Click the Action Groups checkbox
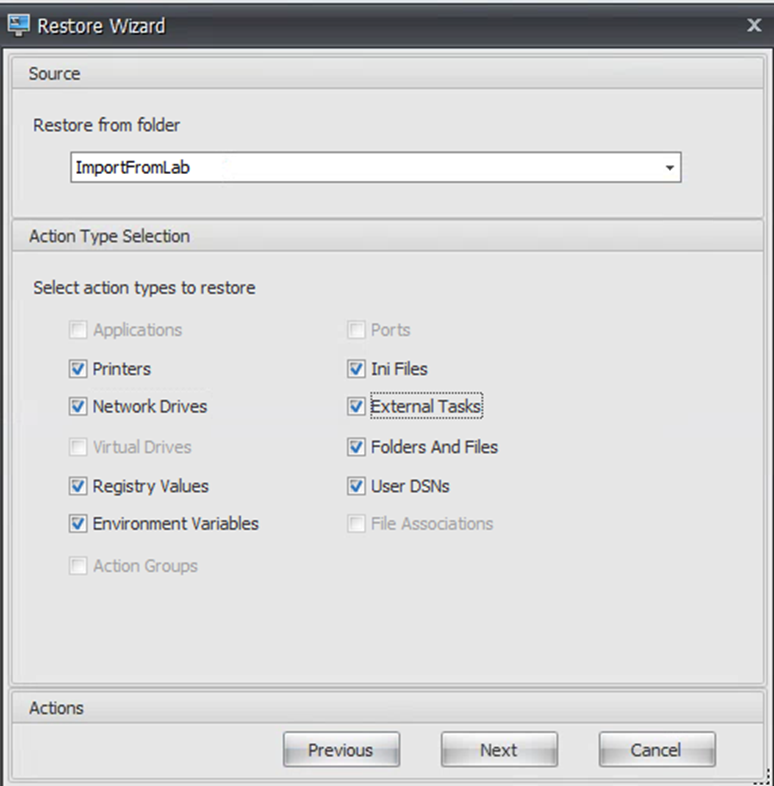 78,566
